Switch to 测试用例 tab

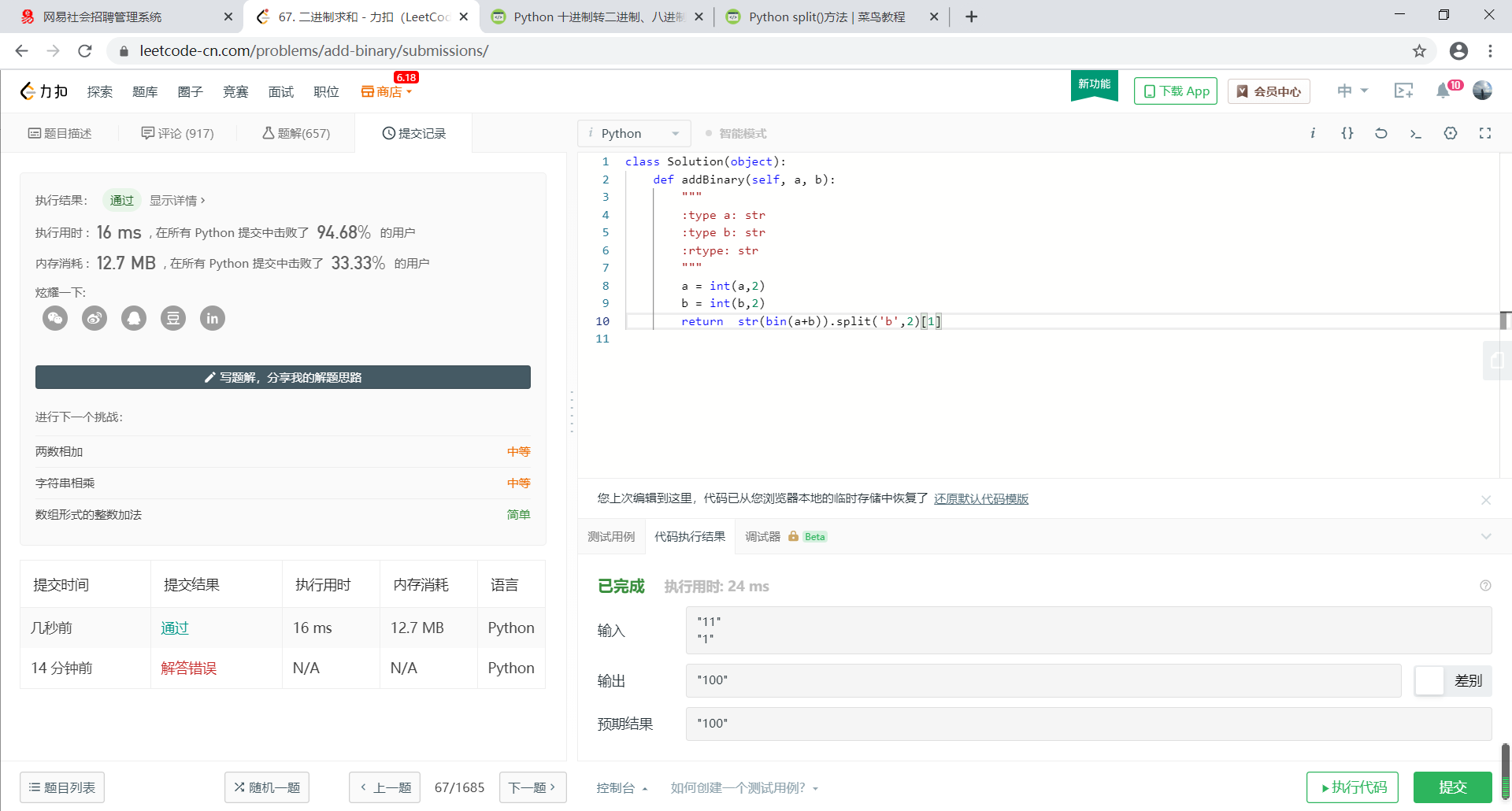click(x=611, y=537)
